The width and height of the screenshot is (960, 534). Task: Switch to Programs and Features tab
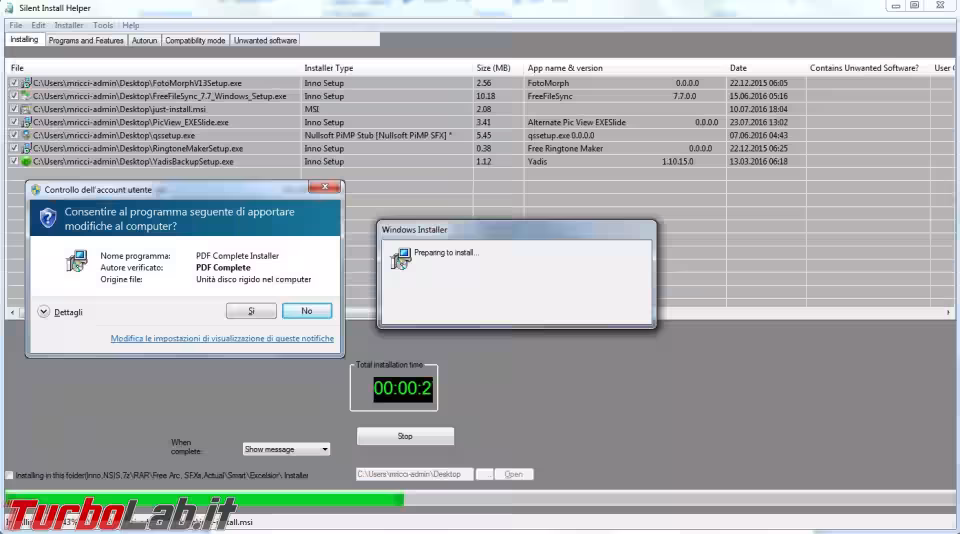pyautogui.click(x=86, y=40)
